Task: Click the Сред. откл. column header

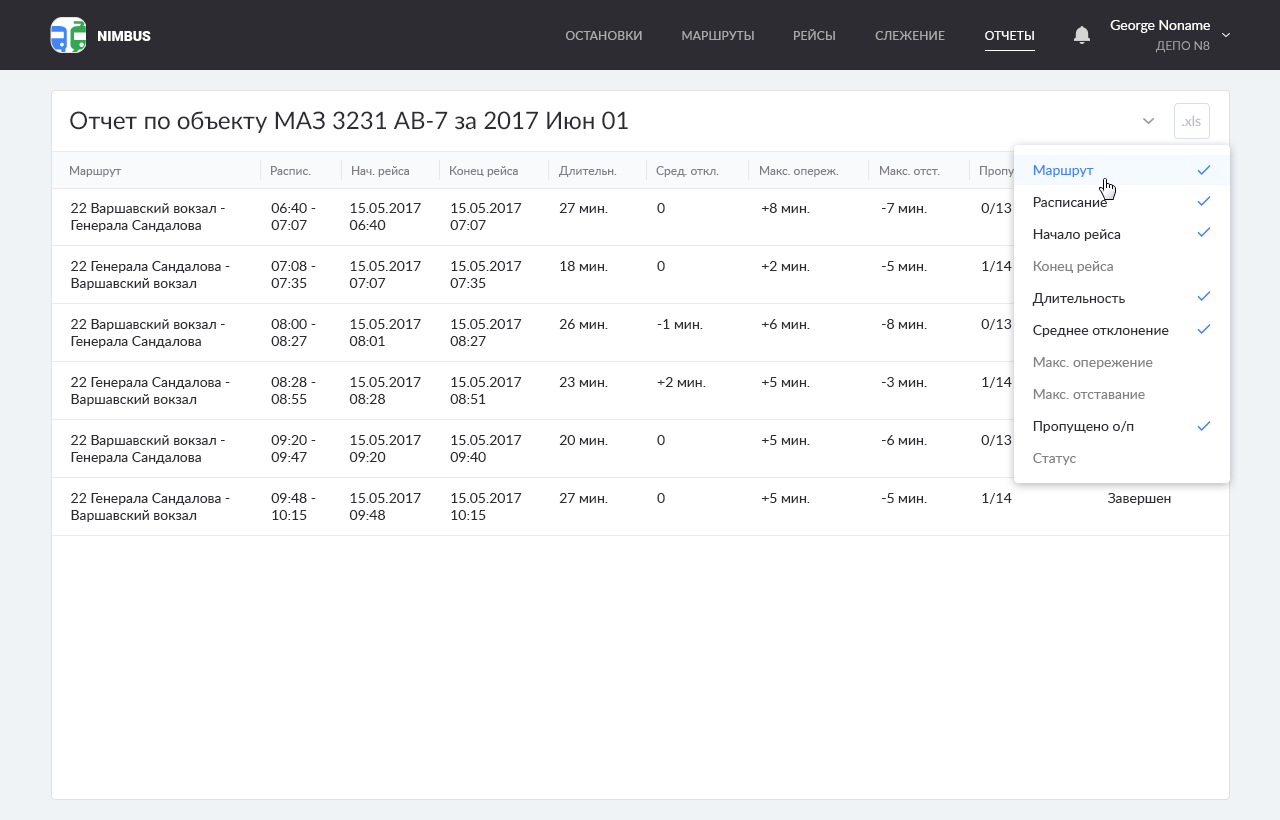Action: point(687,171)
